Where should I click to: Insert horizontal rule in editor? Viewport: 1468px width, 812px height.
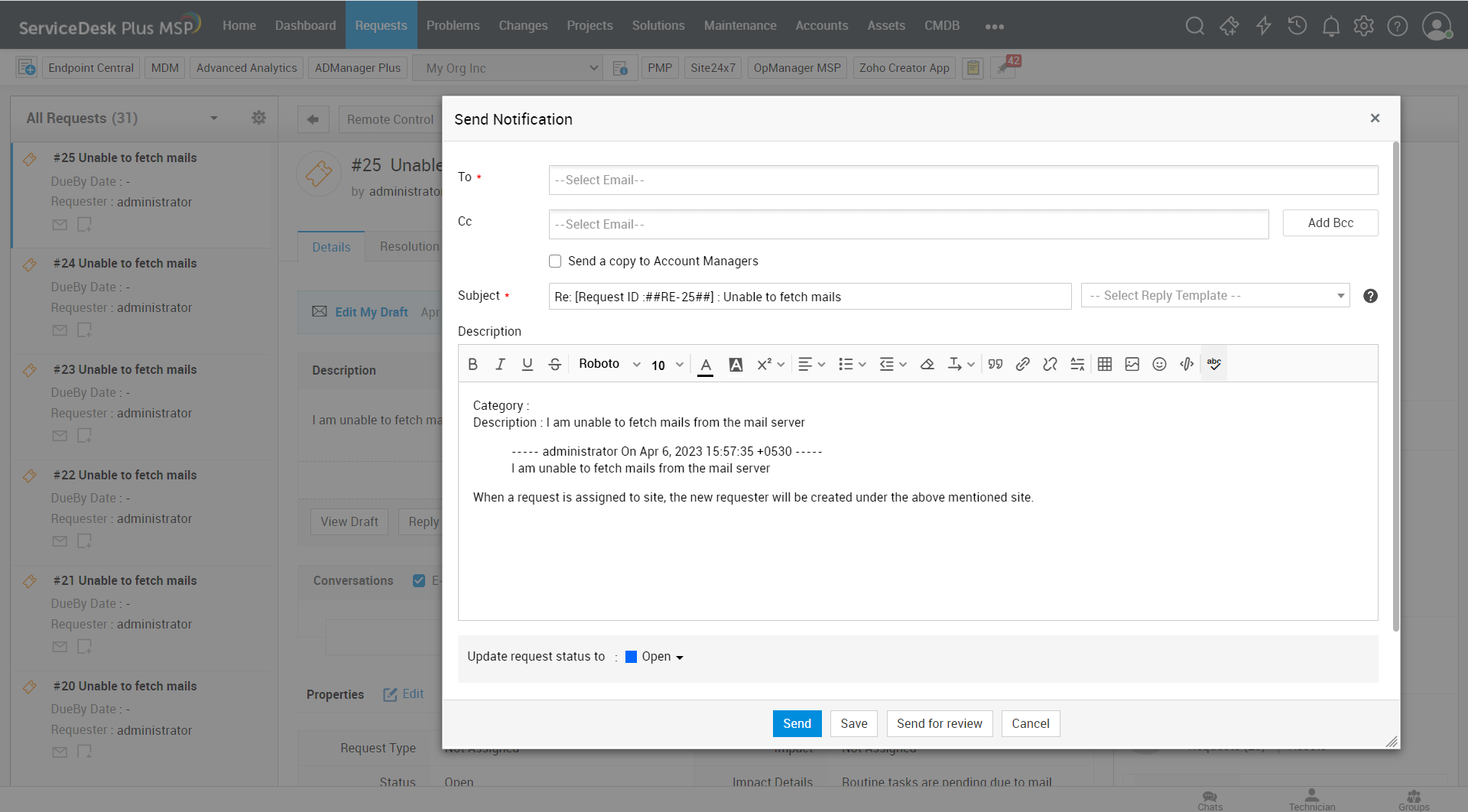[x=1077, y=364]
